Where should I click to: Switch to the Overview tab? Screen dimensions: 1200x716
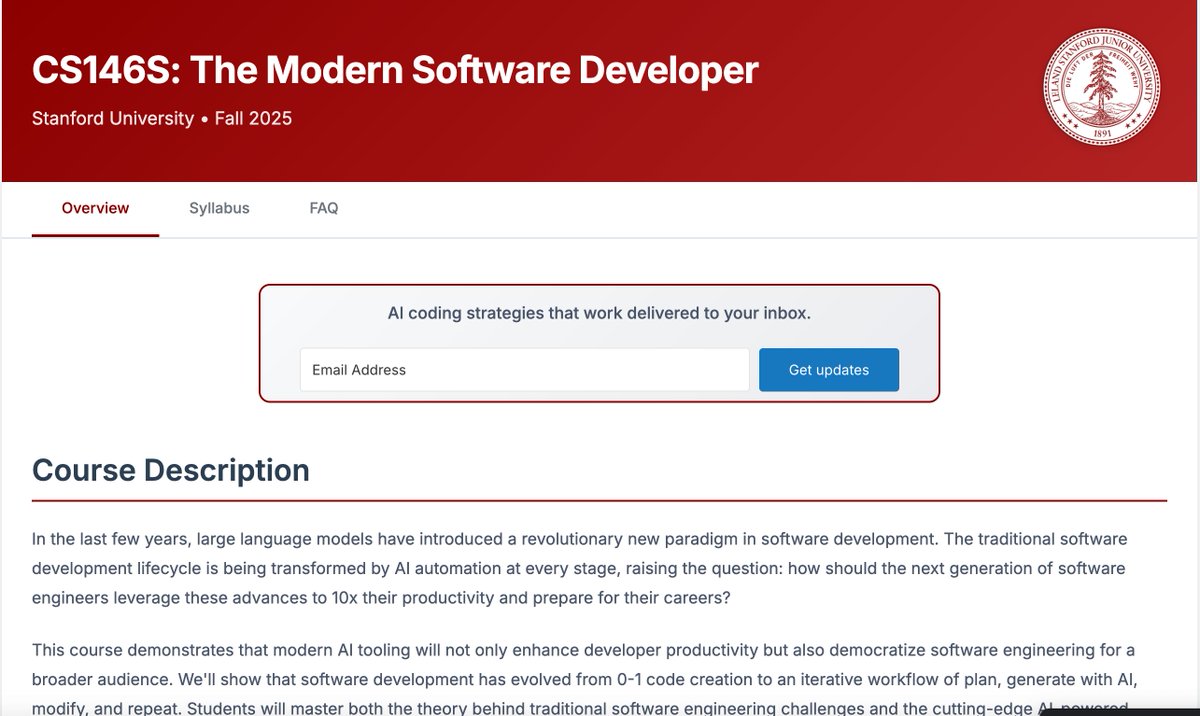(95, 209)
